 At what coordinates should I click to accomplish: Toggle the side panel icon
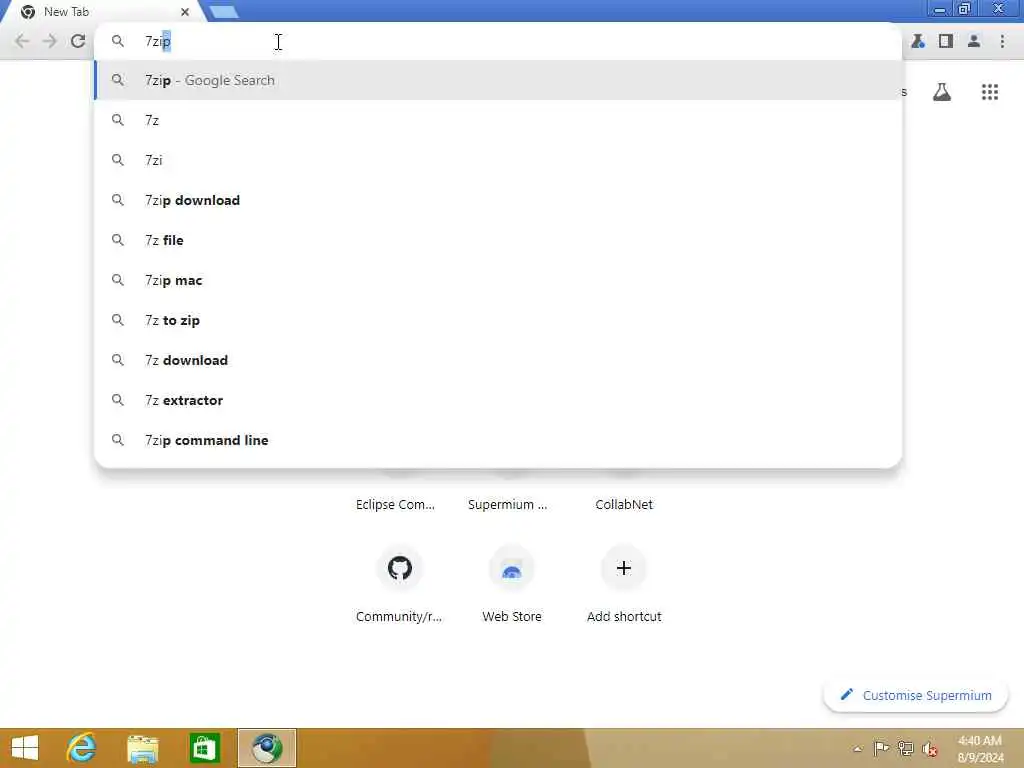(946, 41)
